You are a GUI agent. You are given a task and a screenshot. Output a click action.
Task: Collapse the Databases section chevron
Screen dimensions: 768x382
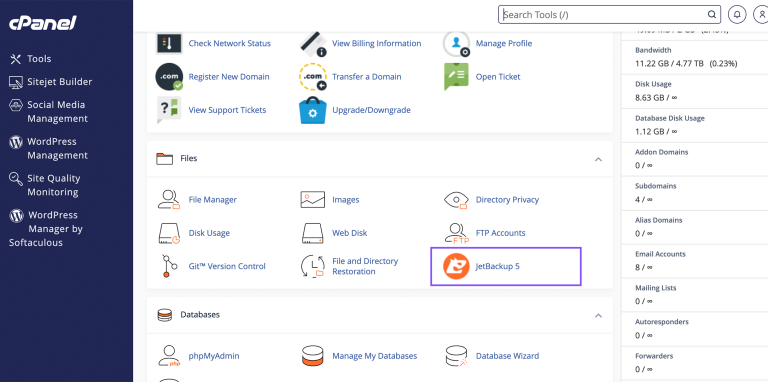pyautogui.click(x=598, y=315)
